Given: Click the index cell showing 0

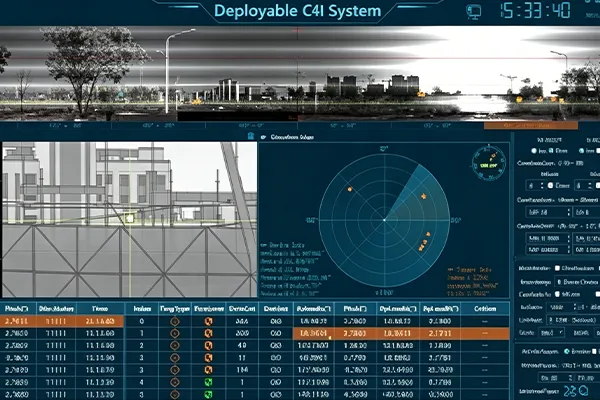Looking at the screenshot, I should point(142,322).
